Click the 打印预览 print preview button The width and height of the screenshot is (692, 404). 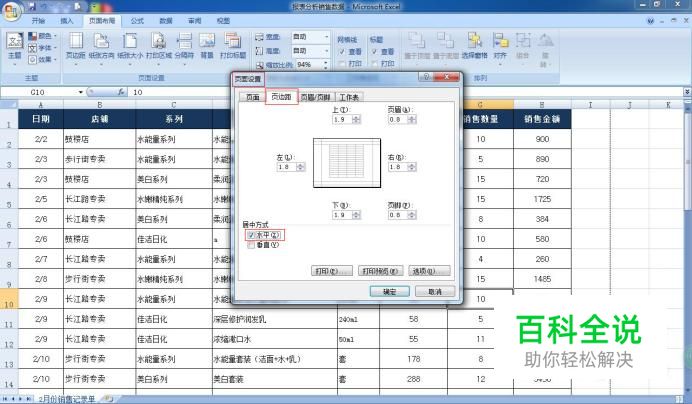tap(380, 271)
